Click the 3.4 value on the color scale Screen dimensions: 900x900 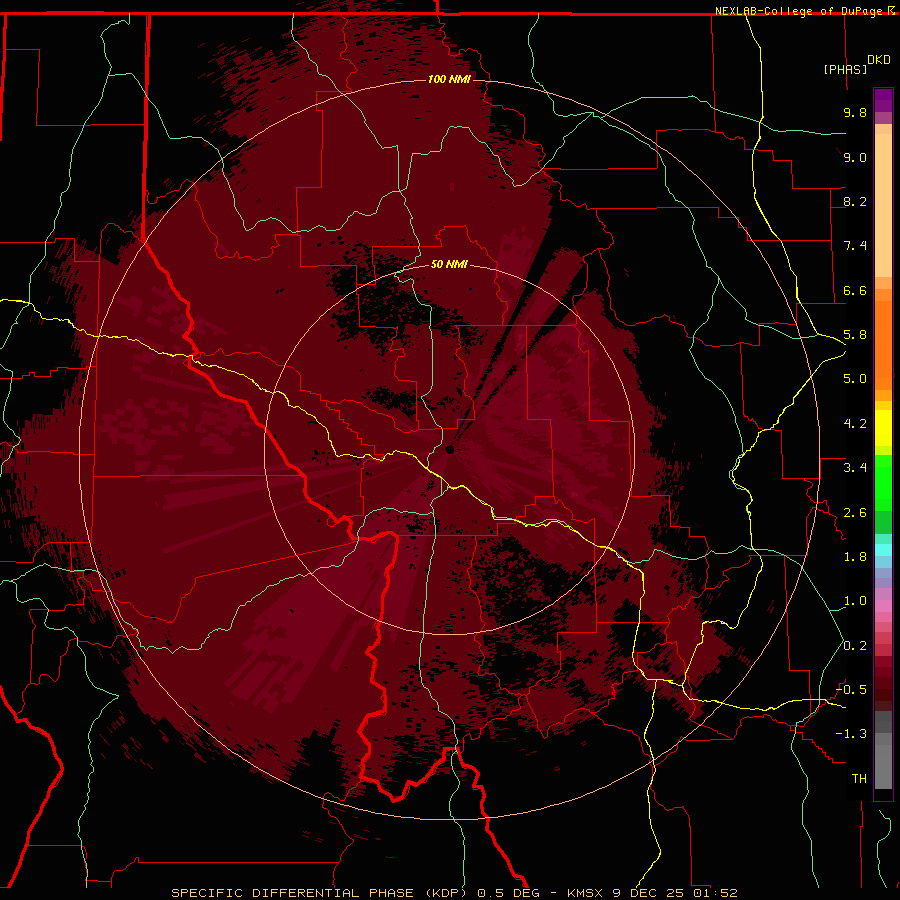855,468
